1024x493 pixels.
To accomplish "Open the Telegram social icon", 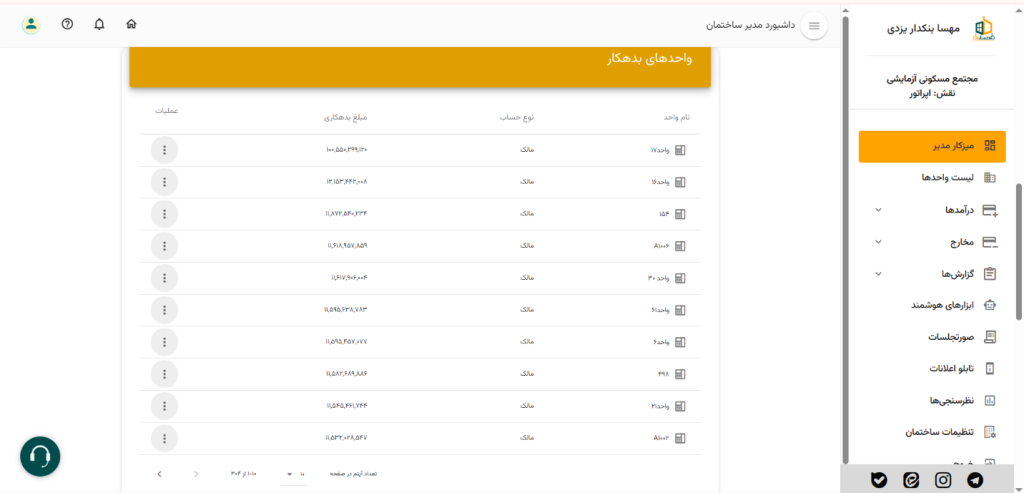I will click(x=975, y=480).
